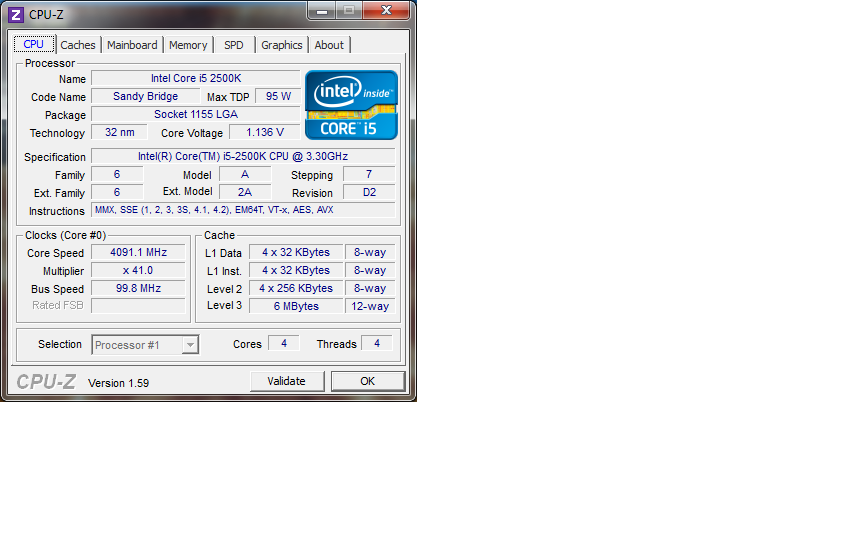Open the SPD tab

point(234,45)
